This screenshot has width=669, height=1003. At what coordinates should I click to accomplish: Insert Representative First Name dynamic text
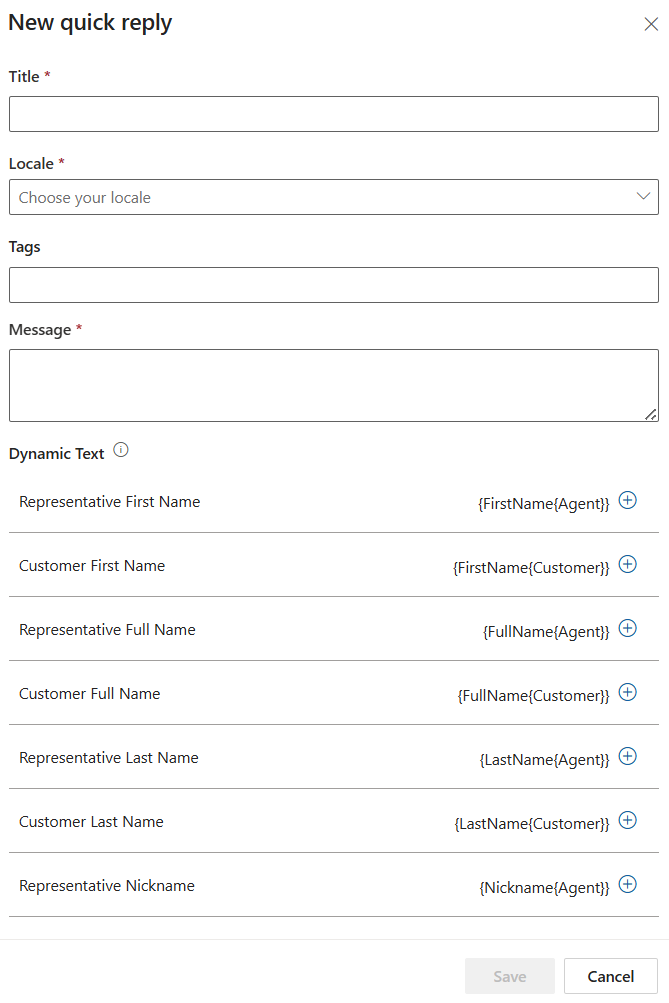[x=628, y=500]
